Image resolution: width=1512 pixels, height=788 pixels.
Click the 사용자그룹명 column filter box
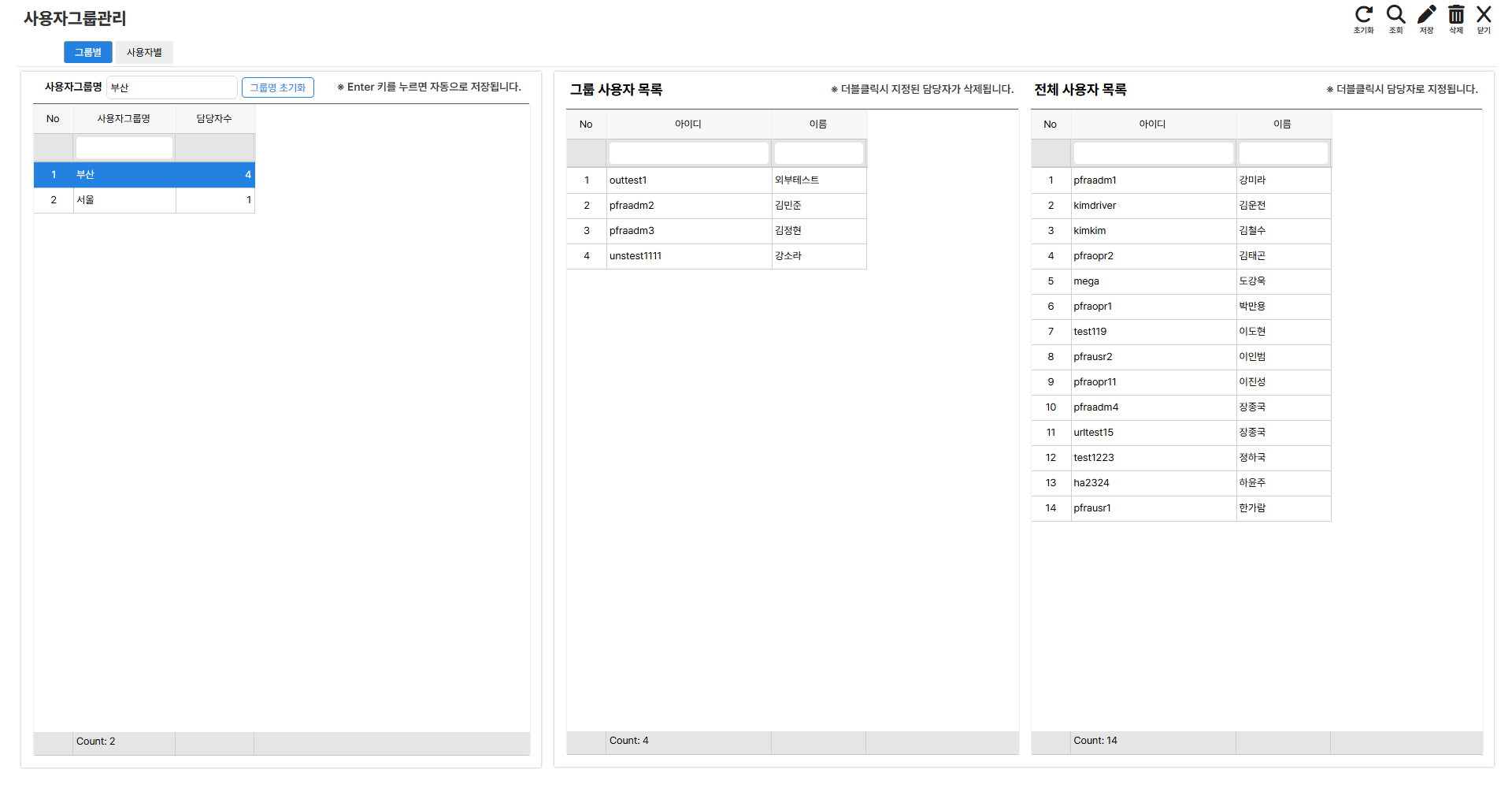pos(124,147)
